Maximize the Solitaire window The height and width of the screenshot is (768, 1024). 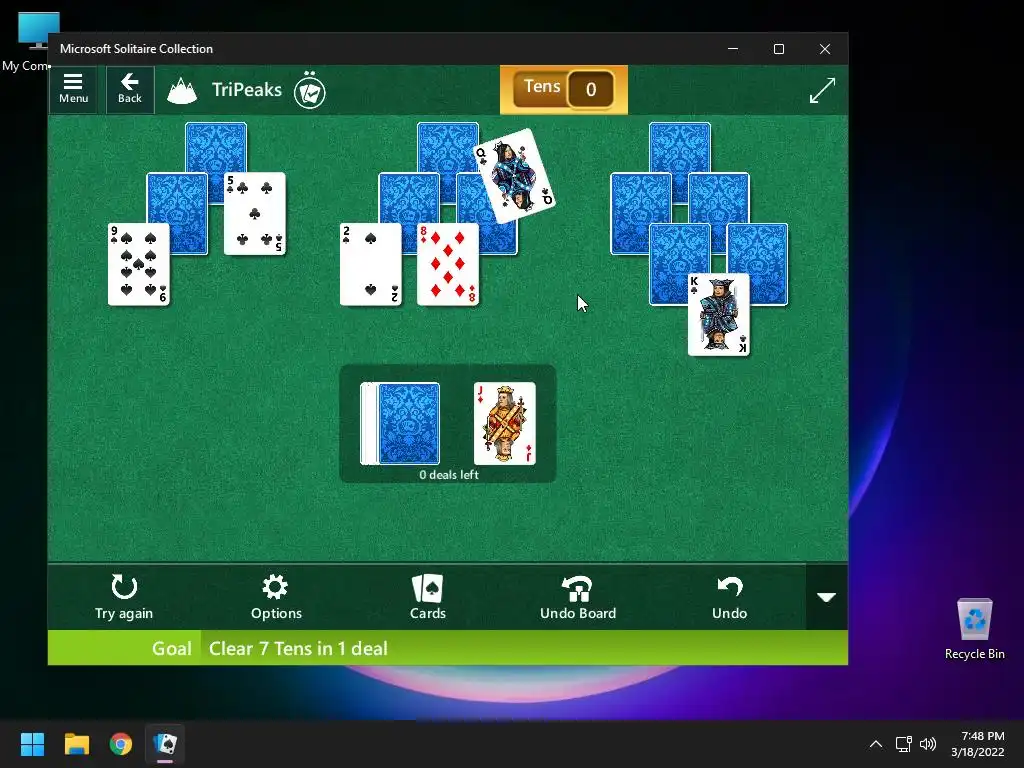click(x=778, y=49)
